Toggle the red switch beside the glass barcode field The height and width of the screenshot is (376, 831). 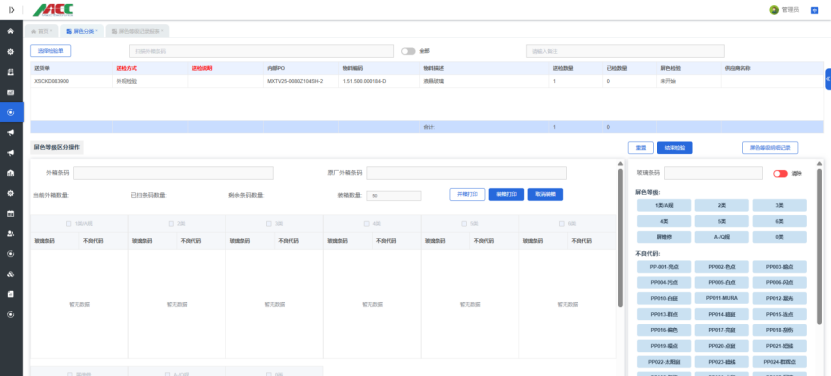tap(780, 173)
